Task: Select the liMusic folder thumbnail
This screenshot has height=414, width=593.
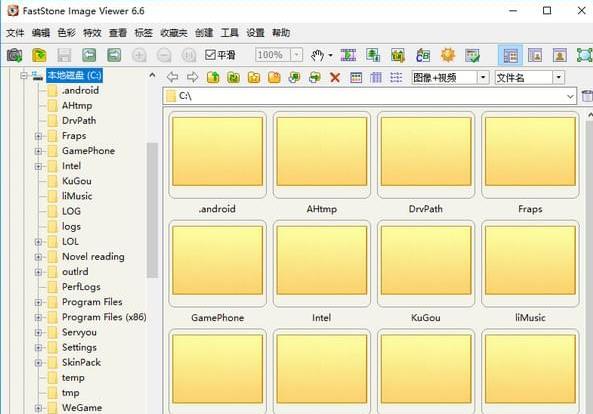Action: 530,264
